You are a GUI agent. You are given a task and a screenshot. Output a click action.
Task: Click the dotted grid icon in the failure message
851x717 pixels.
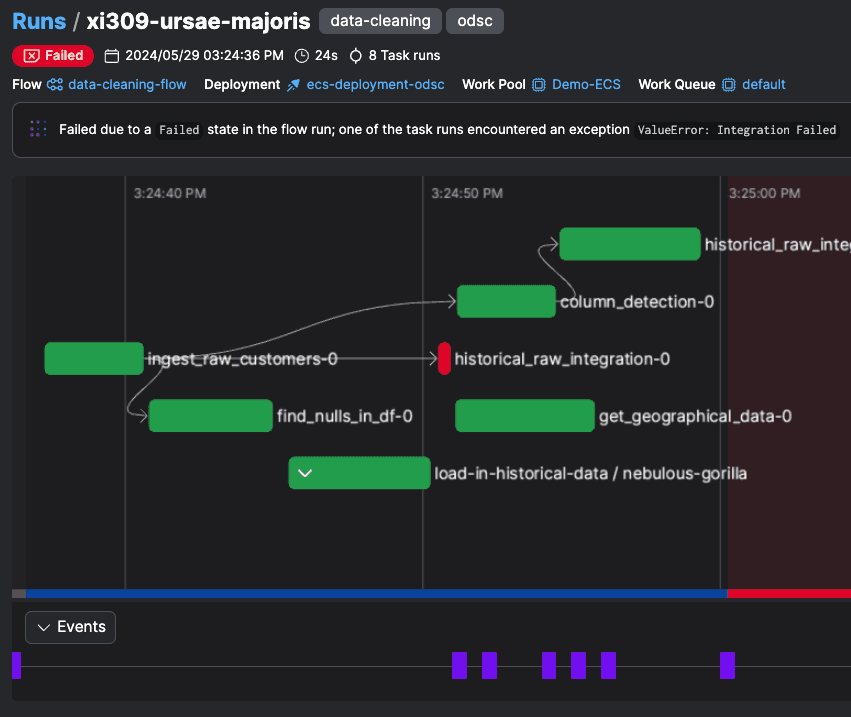(38, 129)
